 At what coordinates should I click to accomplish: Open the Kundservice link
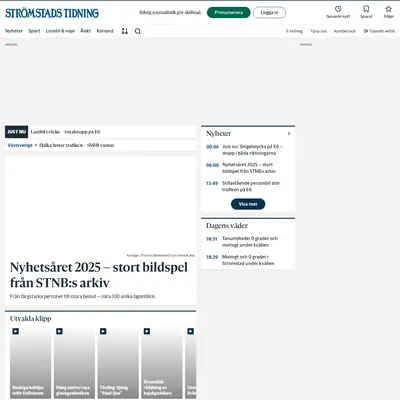(345, 31)
